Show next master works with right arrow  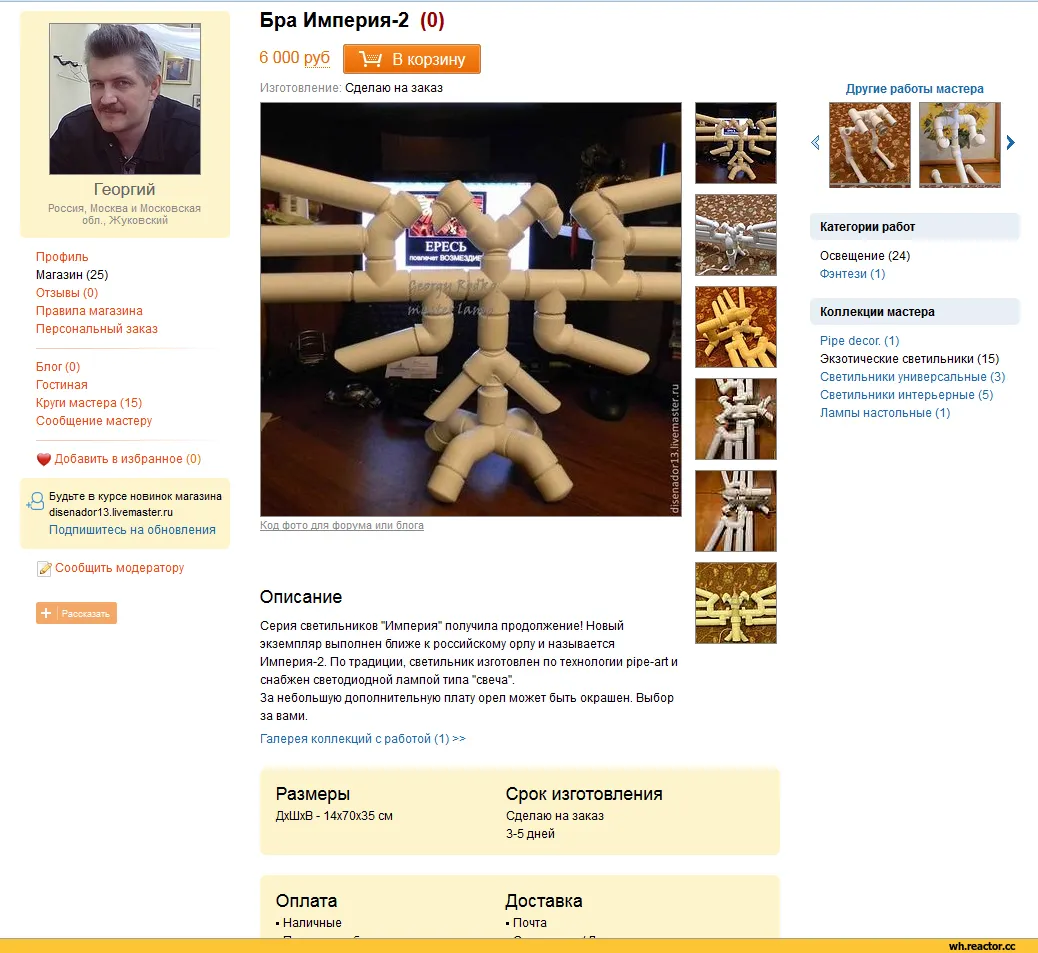click(1010, 143)
